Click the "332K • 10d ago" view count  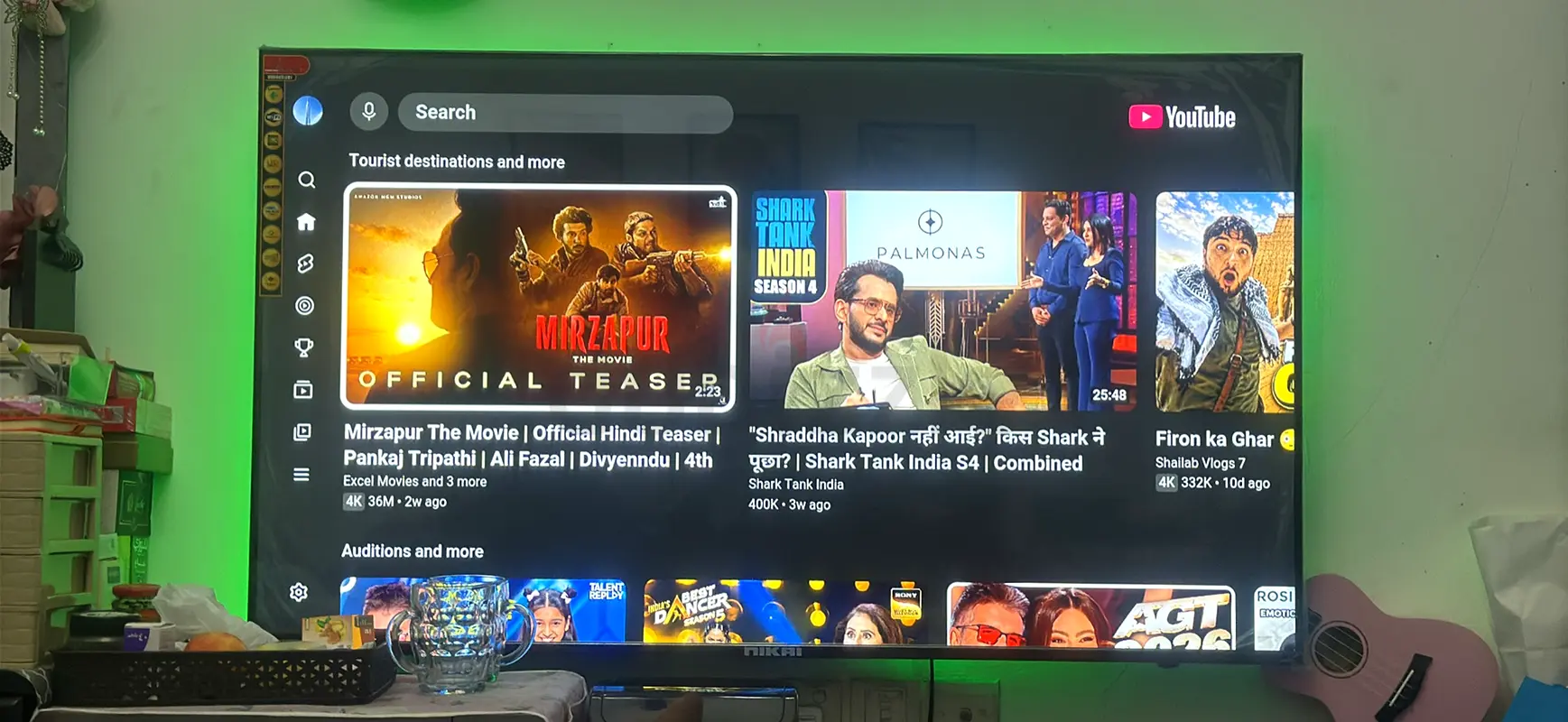click(1225, 483)
